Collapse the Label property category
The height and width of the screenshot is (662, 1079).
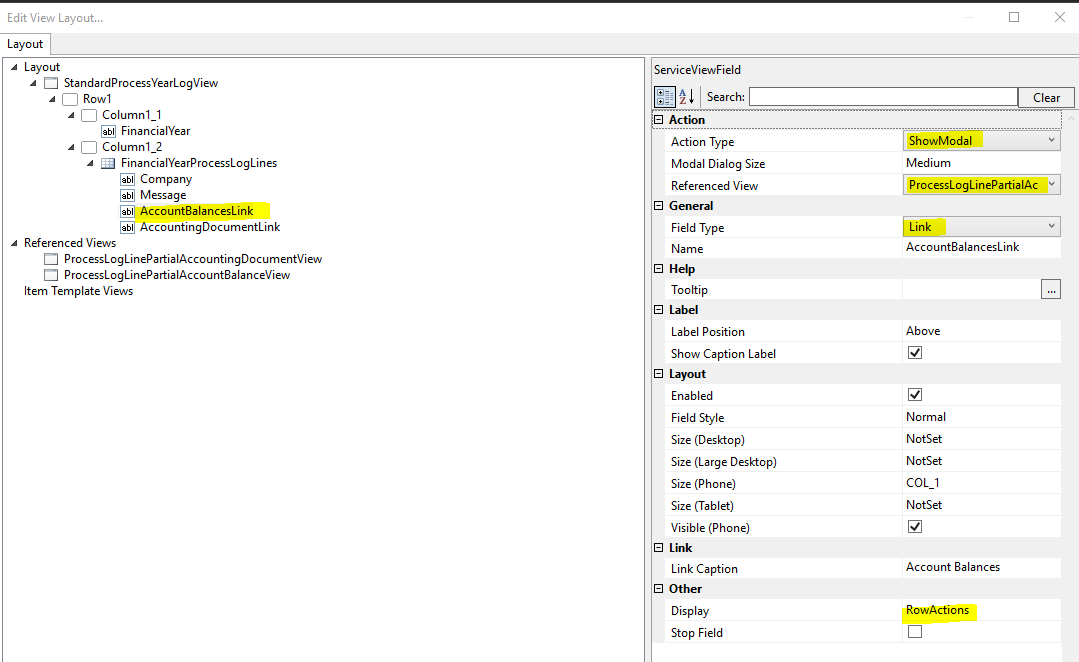[659, 310]
